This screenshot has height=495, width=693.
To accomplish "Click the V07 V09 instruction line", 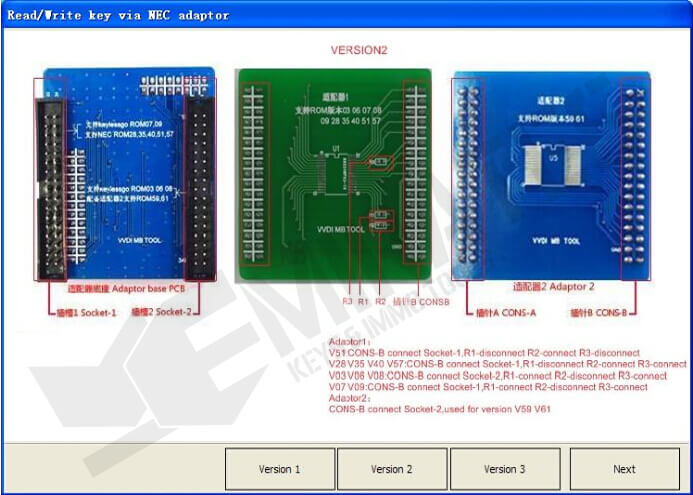I will click(x=488, y=387).
